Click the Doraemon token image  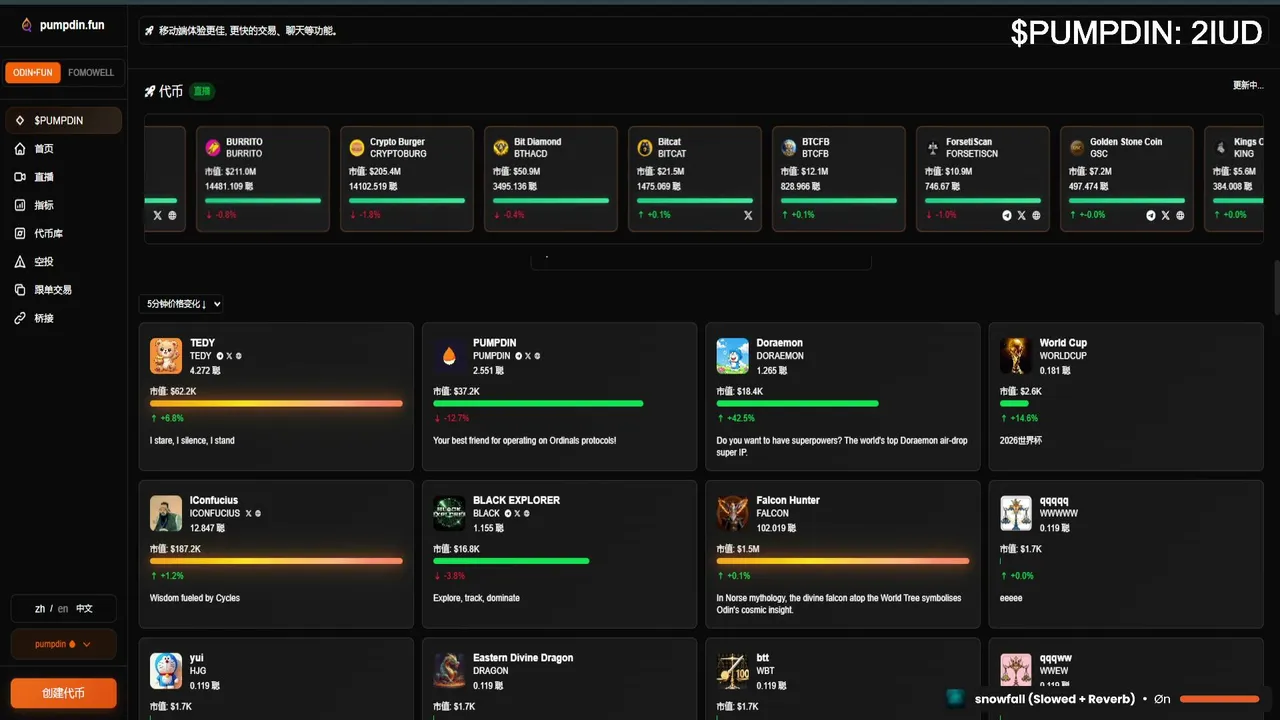tap(733, 356)
